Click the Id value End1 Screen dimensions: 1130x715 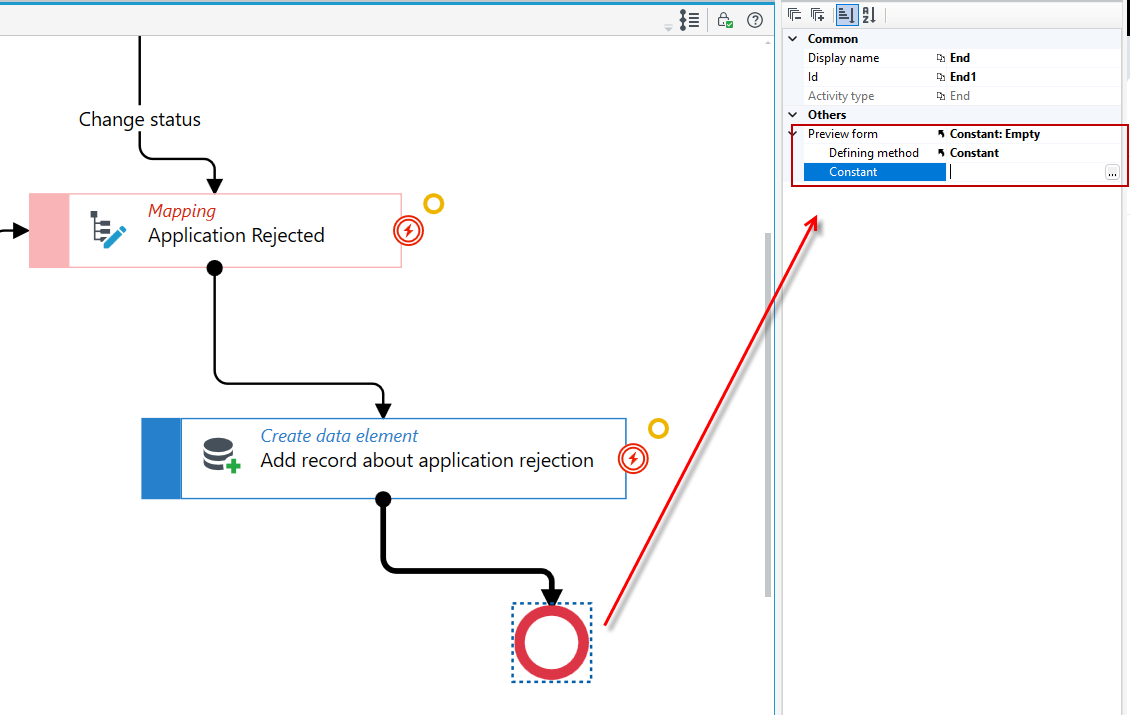click(x=963, y=77)
